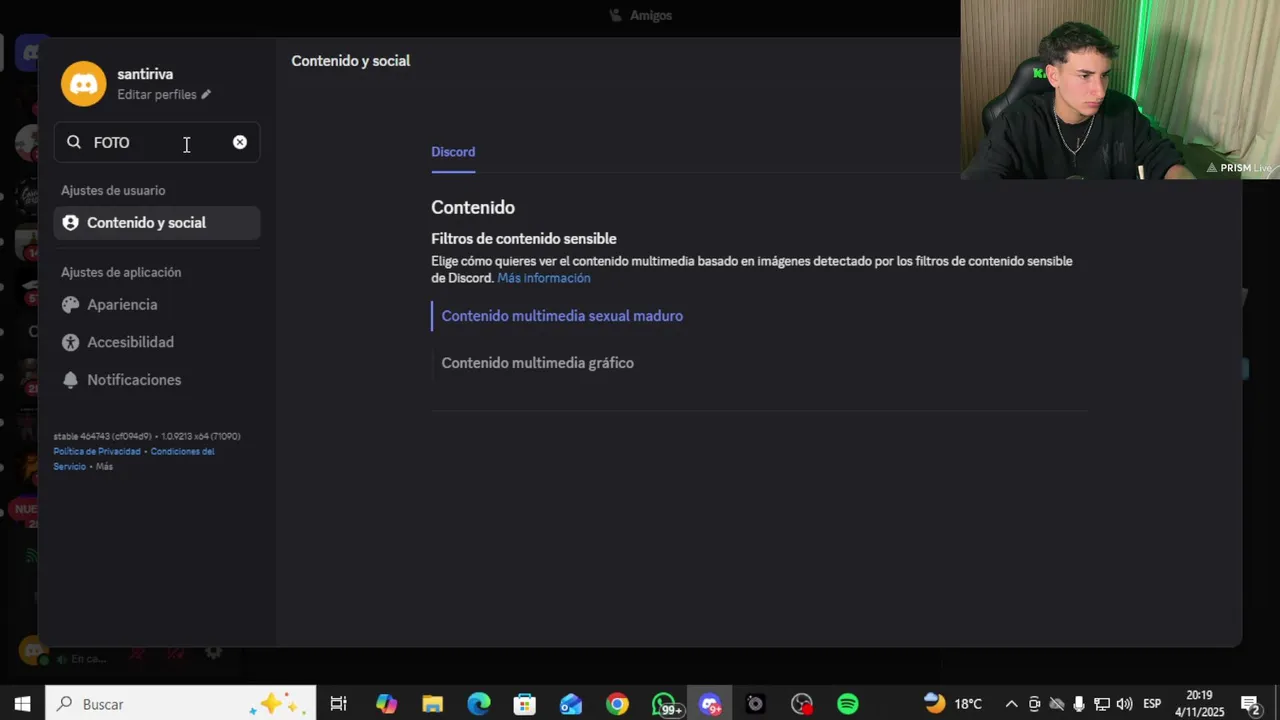Open Microsoft Store from the taskbar
The height and width of the screenshot is (720, 1280).
click(525, 704)
